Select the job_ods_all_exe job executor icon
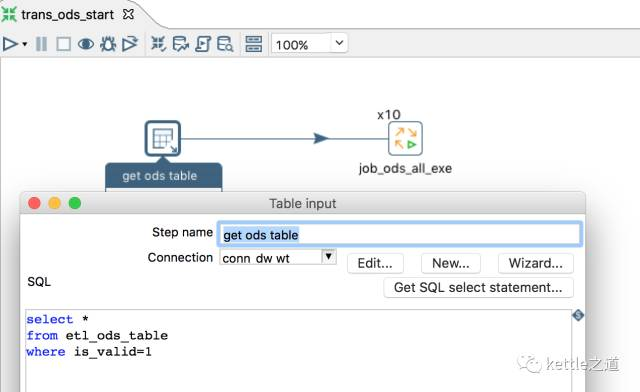640x392 pixels. click(405, 138)
